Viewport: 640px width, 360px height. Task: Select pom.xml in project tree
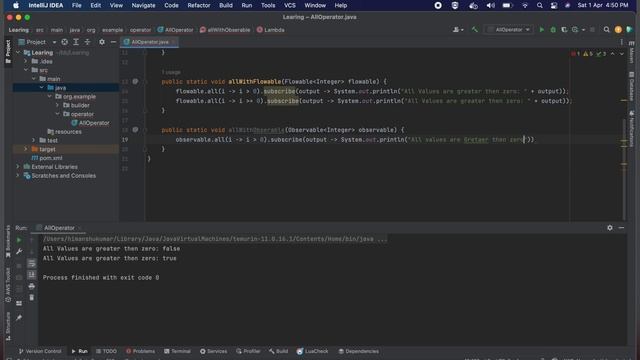point(47,158)
